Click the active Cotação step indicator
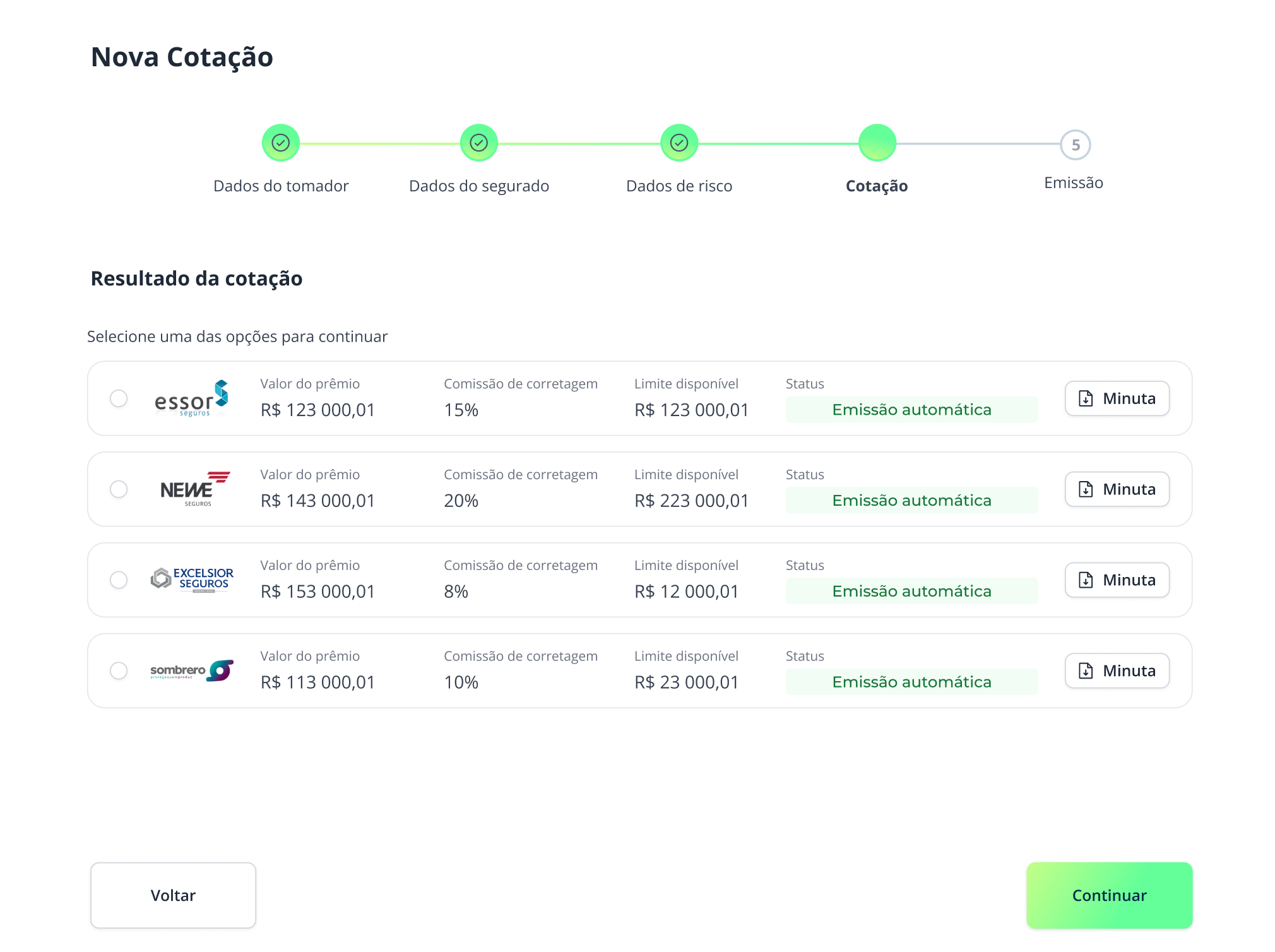 pyautogui.click(x=877, y=143)
